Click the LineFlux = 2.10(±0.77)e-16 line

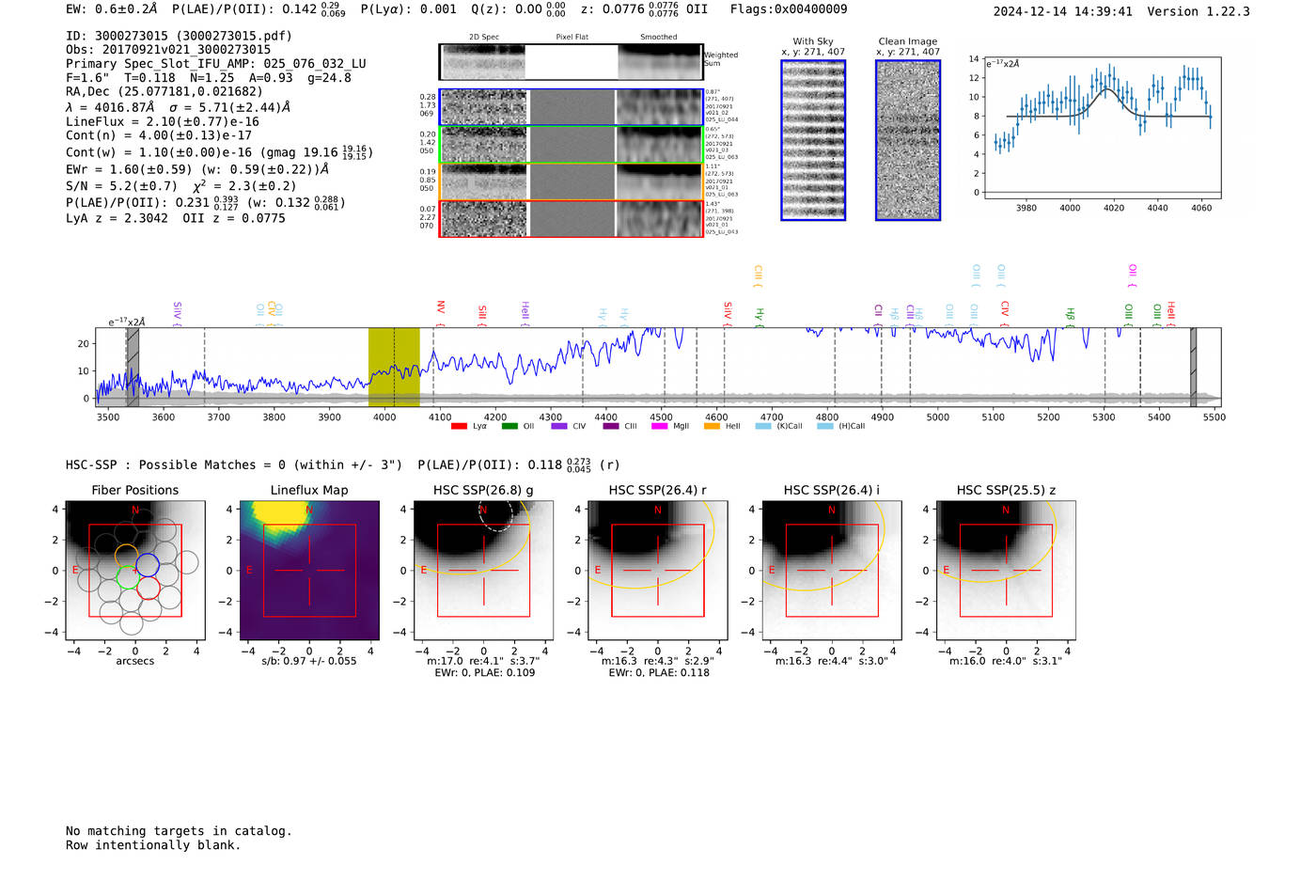click(163, 121)
